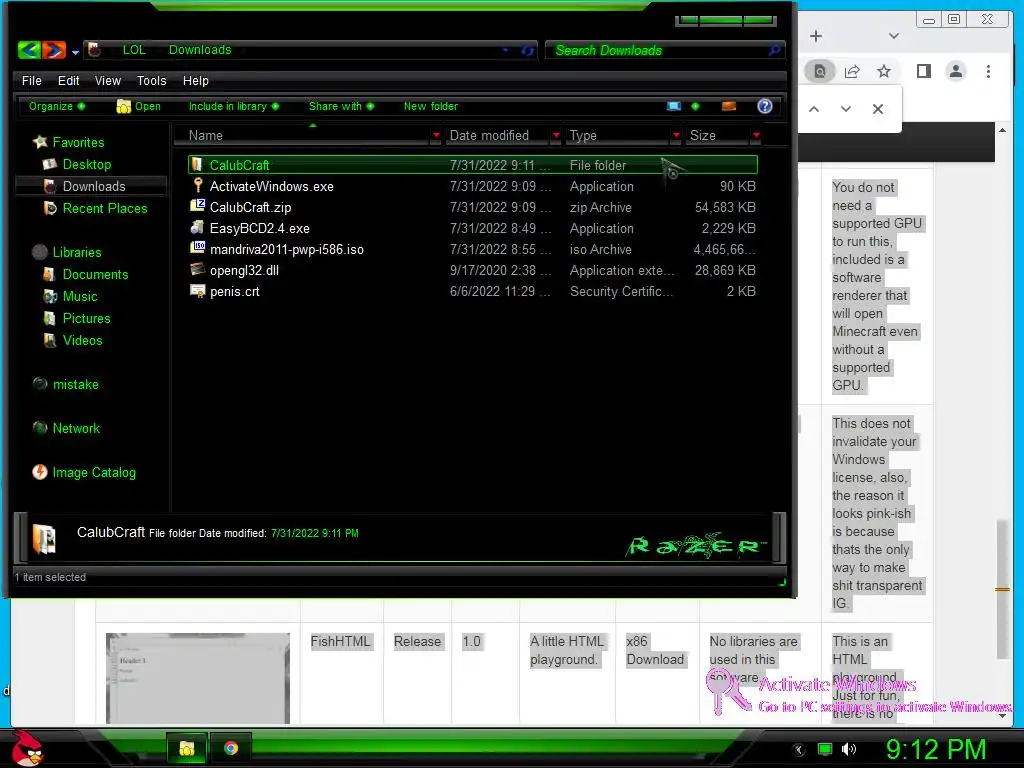This screenshot has height=768, width=1024.
Task: Toggle Chrome side panel
Action: pos(923,71)
